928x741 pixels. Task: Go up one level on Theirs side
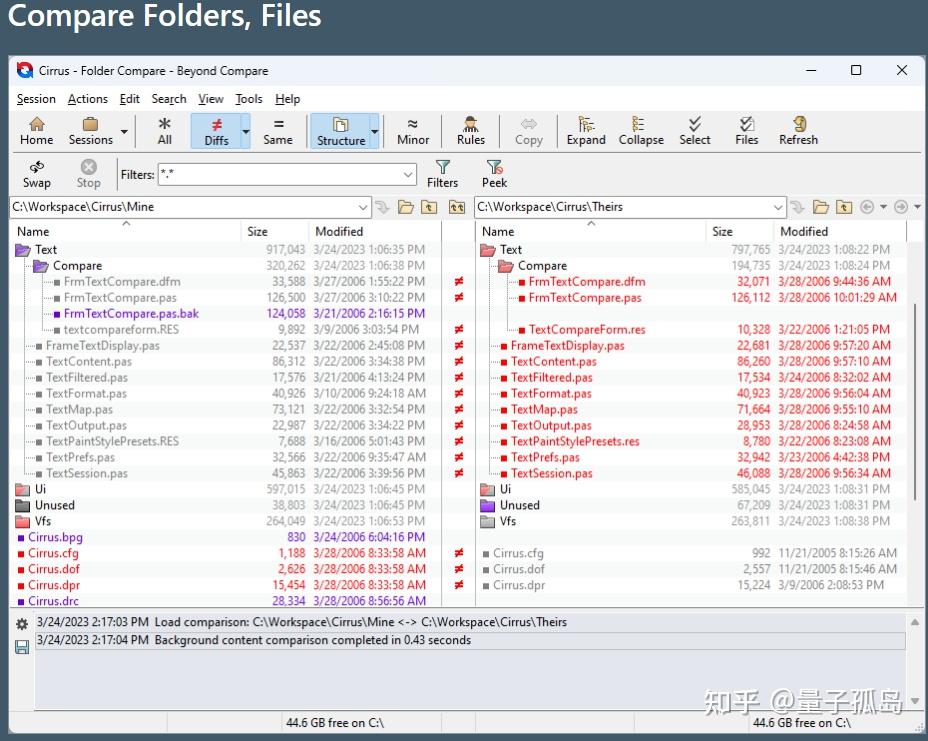point(844,207)
